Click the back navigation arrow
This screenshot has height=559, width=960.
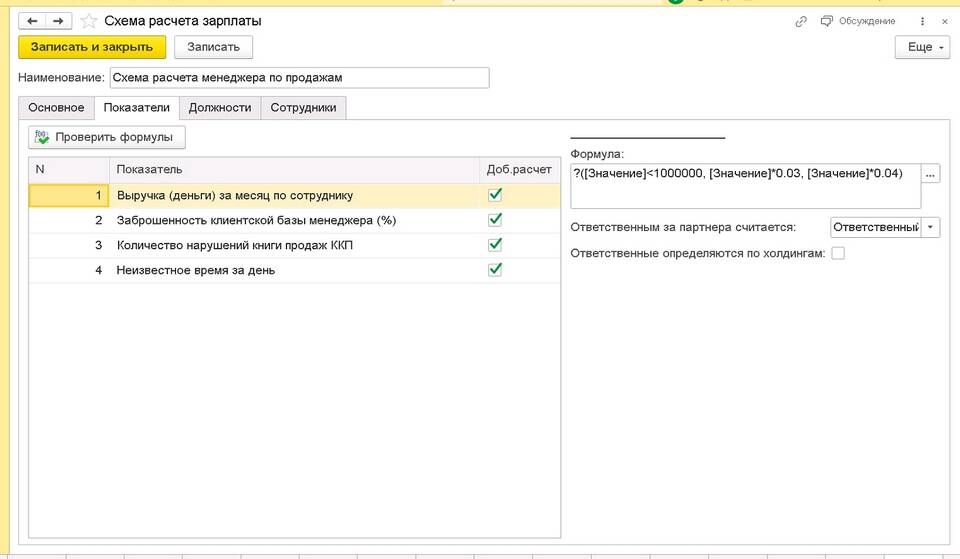(32, 20)
